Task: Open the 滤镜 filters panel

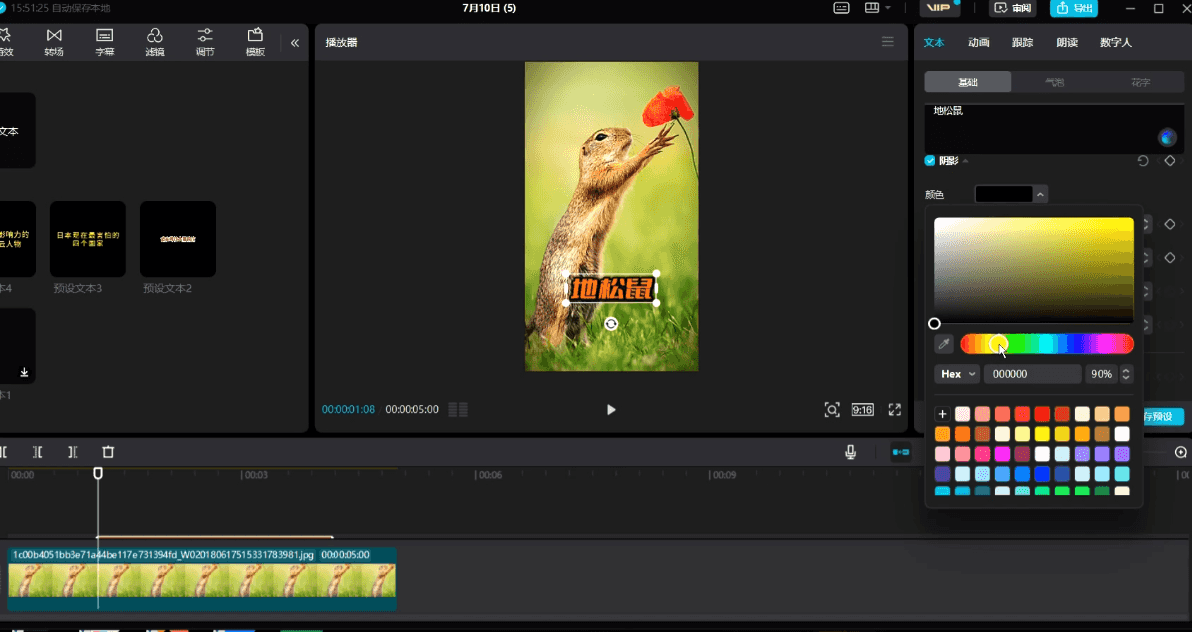Action: click(x=154, y=43)
